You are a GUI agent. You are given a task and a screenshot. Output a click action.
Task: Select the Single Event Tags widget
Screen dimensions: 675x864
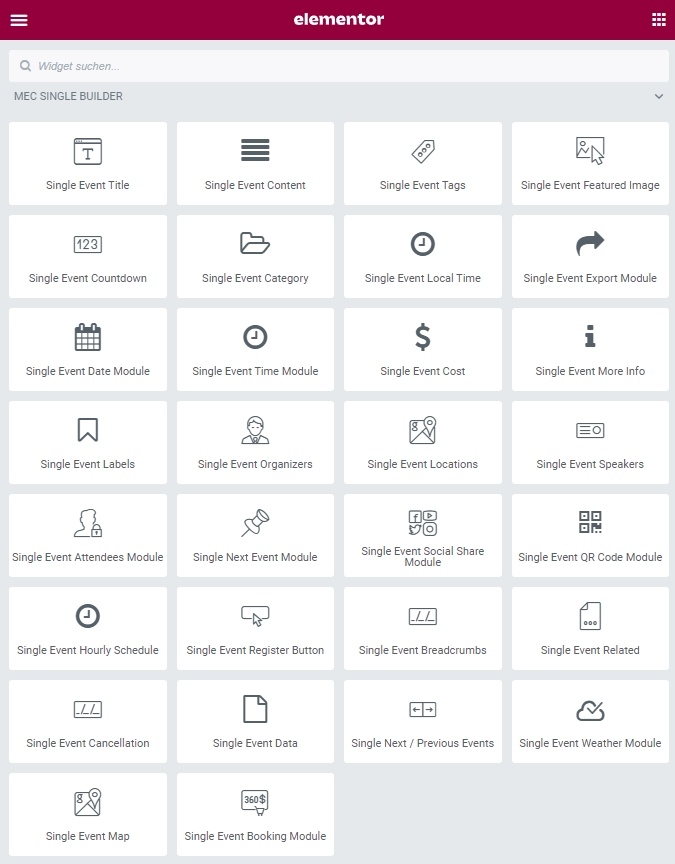click(x=422, y=164)
